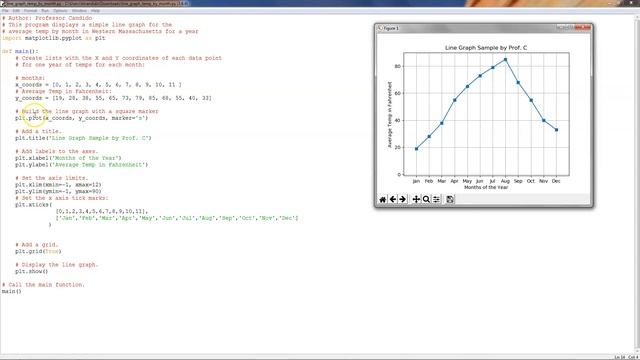The image size is (640, 360).
Task: Click the '# Add a grid.' comment
Action: (x=37, y=244)
